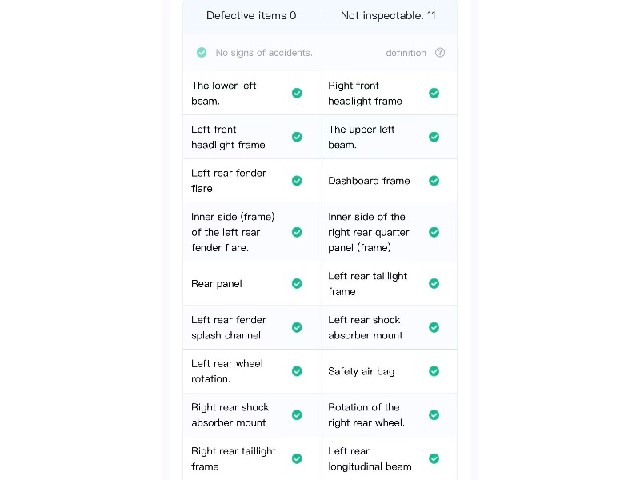Click the No signs of accidents checkmark icon
The height and width of the screenshot is (480, 640).
(x=202, y=53)
